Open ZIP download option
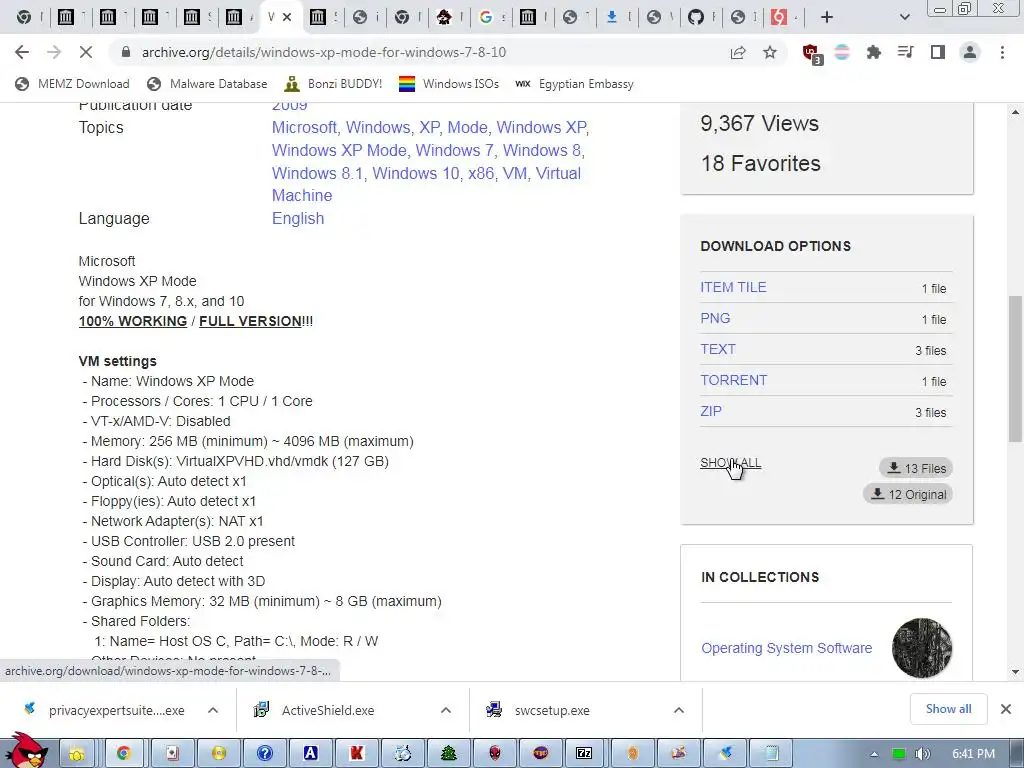The width and height of the screenshot is (1024, 768). click(x=711, y=411)
